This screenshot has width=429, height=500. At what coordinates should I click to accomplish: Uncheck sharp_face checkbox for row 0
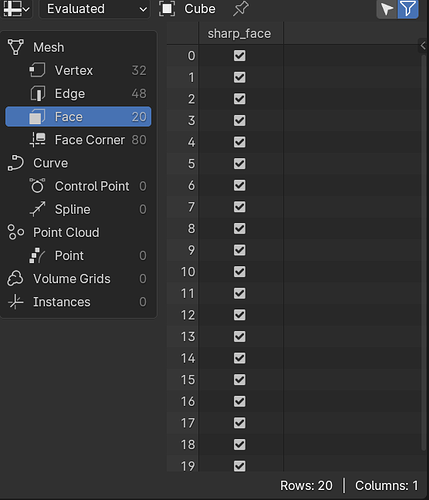point(239,56)
